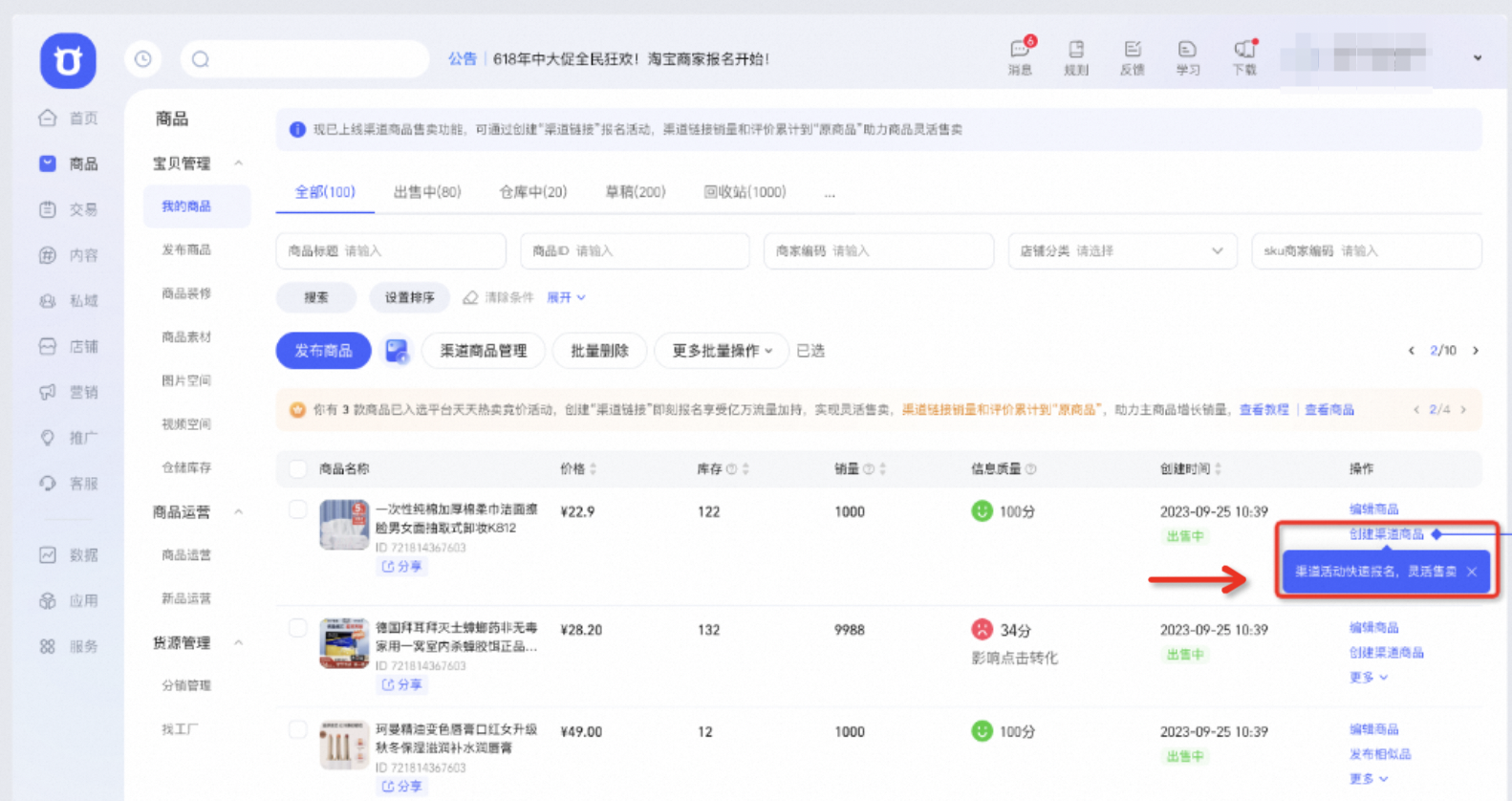Image resolution: width=1512 pixels, height=801 pixels.
Task: Open the history clock icon
Action: click(x=143, y=59)
